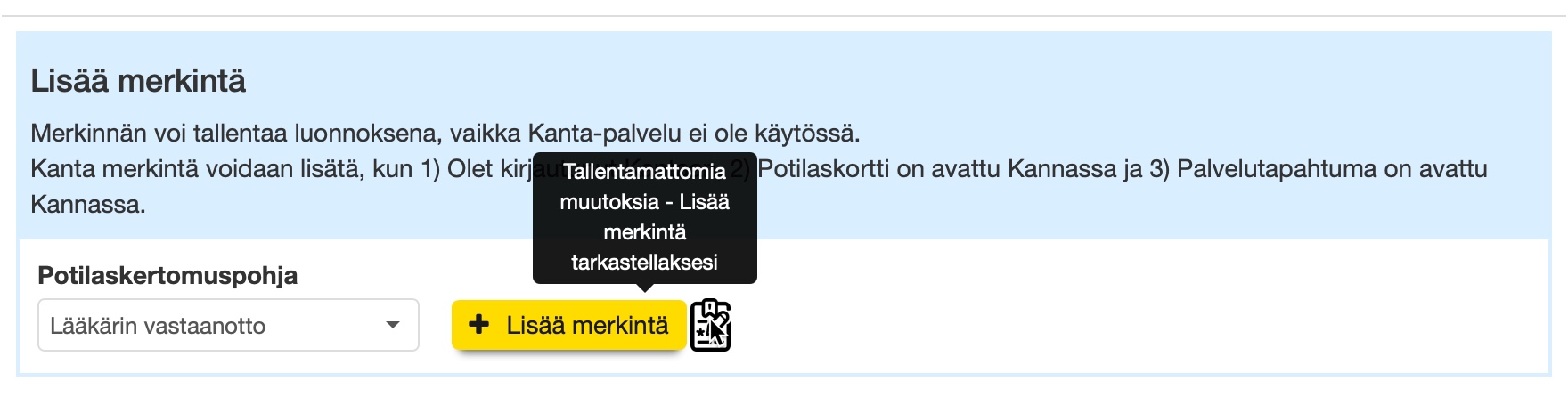Click the Lisää merkintä section heading
Viewport: 1568px width, 397px height.
(138, 82)
